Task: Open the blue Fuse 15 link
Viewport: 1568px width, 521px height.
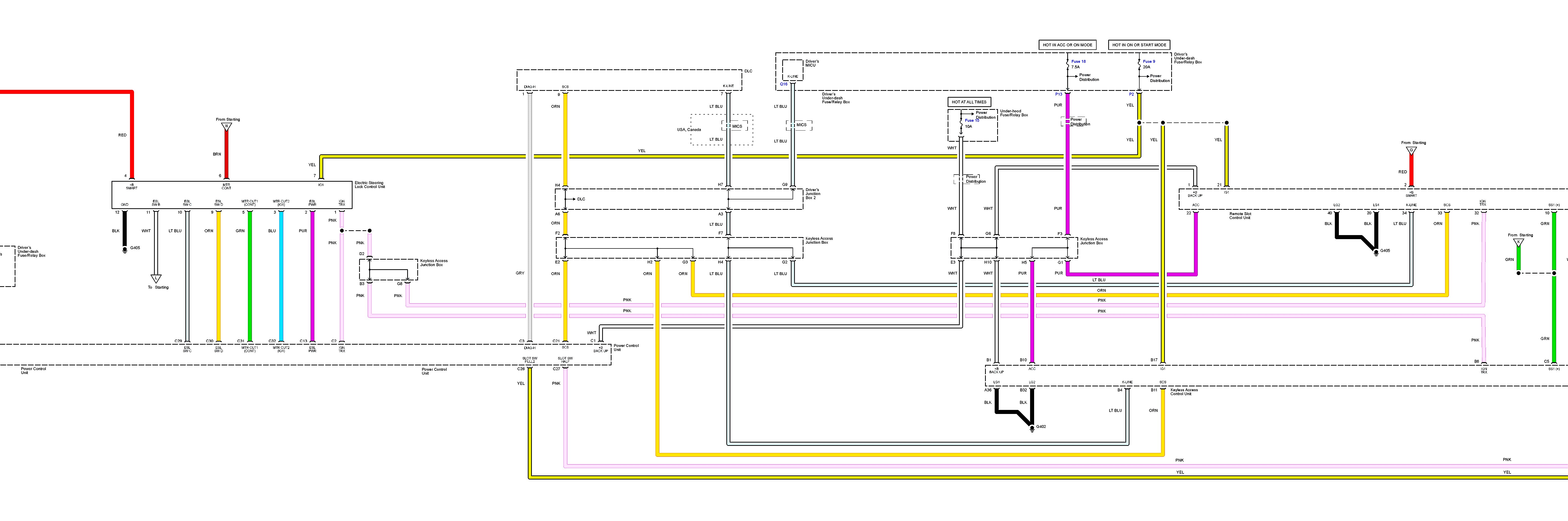Action: click(x=972, y=121)
